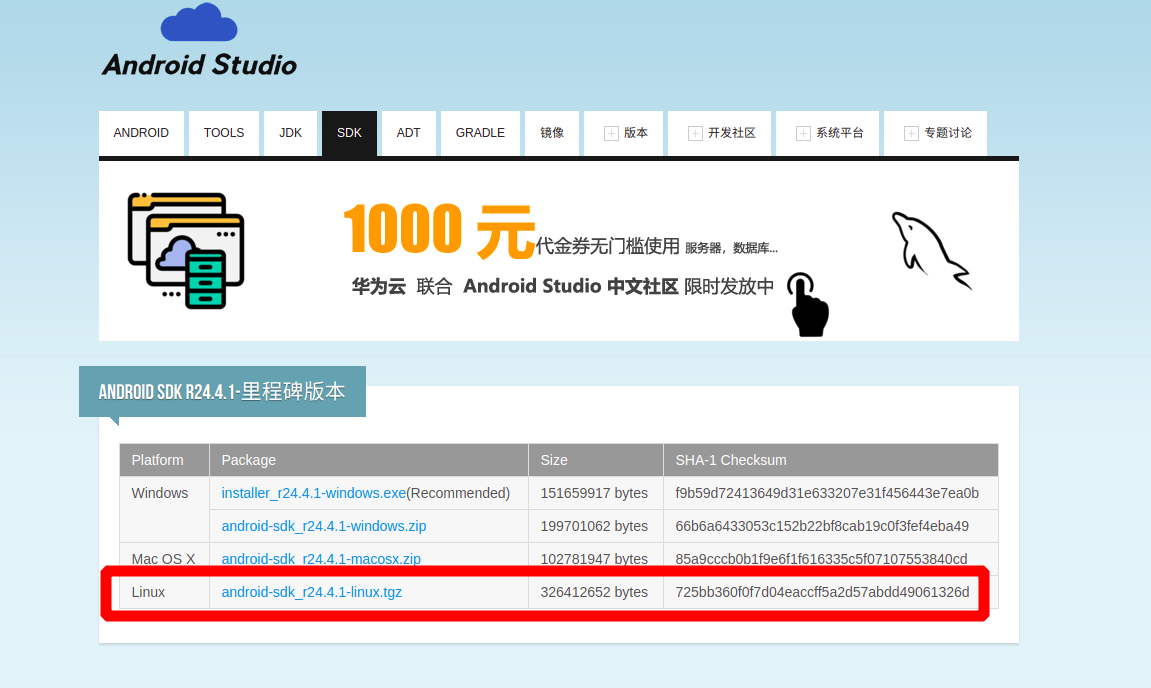Screen dimensions: 1151x688
Task: Click the 1000 元 voucher banner text
Action: (438, 231)
